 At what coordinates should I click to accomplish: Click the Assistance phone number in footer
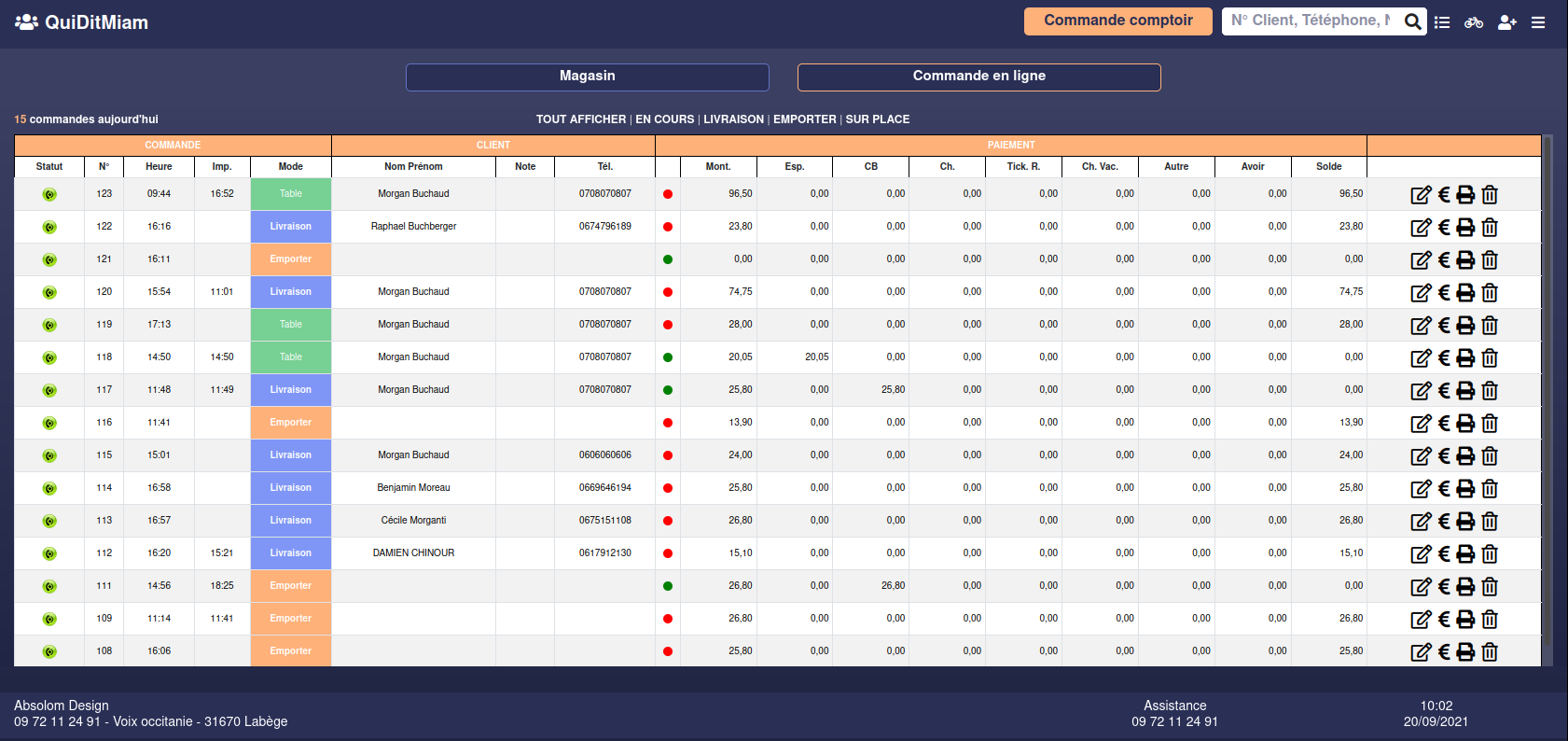(x=1174, y=721)
